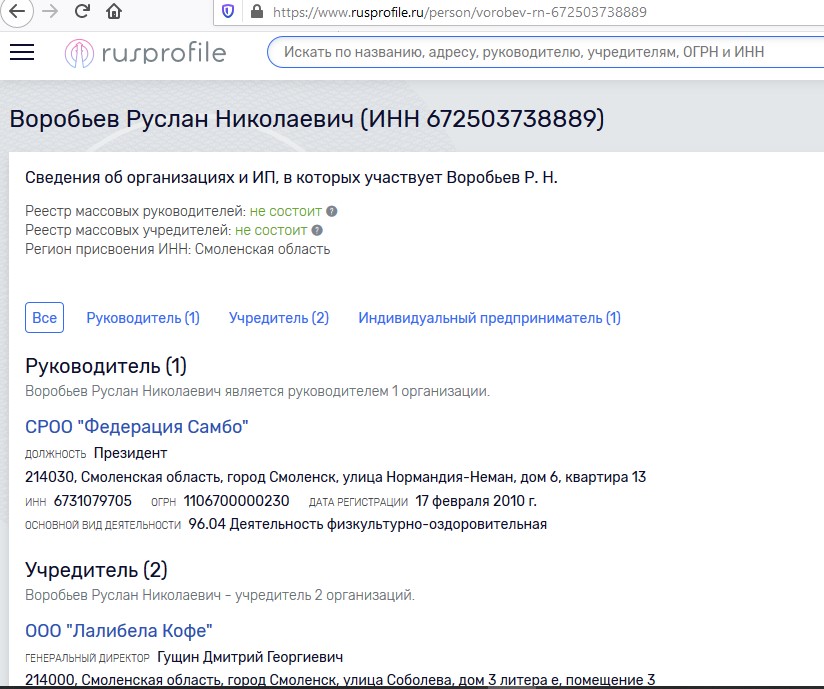Show help for mass founders registry

(x=317, y=230)
